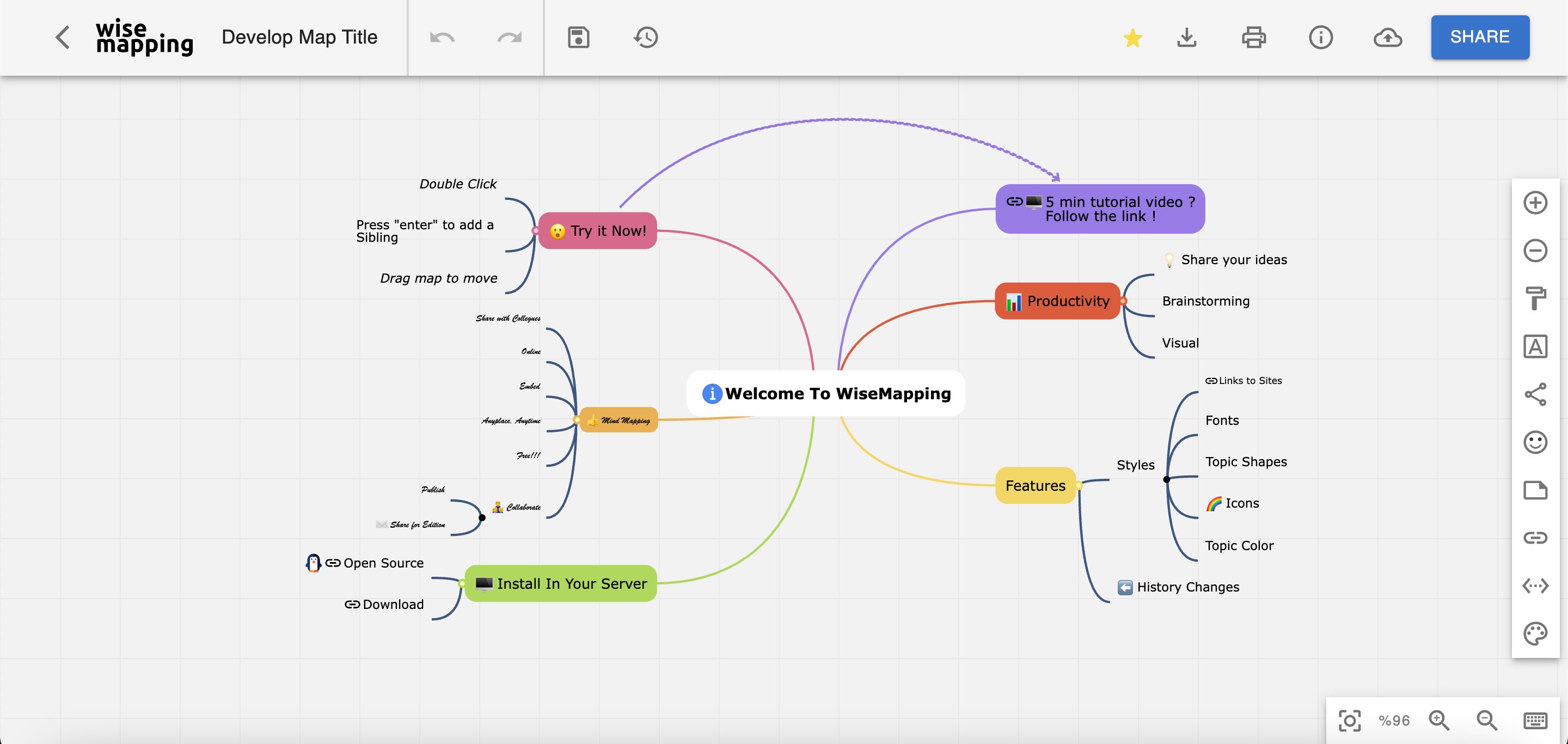Image resolution: width=1568 pixels, height=744 pixels.
Task: Click the SHARE button
Action: click(1479, 37)
